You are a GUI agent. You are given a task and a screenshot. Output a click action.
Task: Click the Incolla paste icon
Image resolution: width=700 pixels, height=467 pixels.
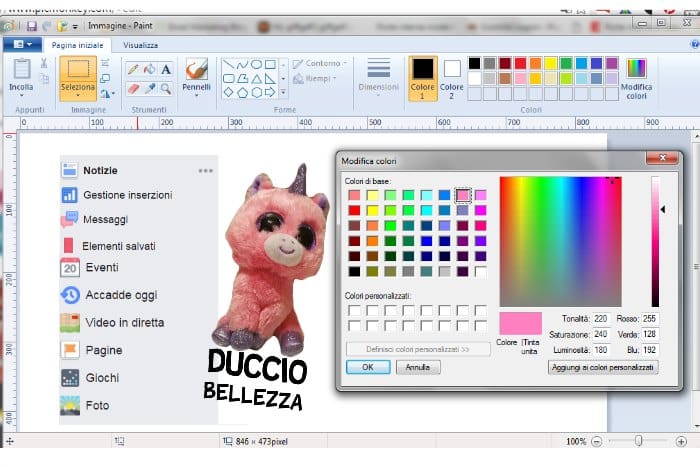(21, 70)
